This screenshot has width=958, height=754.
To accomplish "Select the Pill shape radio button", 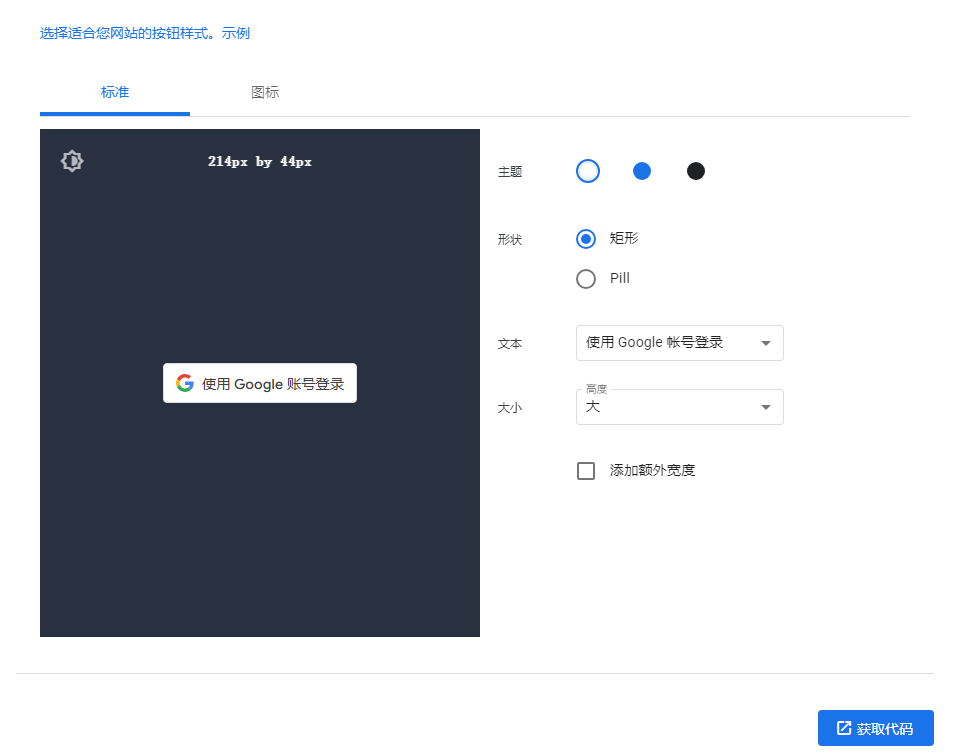I will (586, 279).
